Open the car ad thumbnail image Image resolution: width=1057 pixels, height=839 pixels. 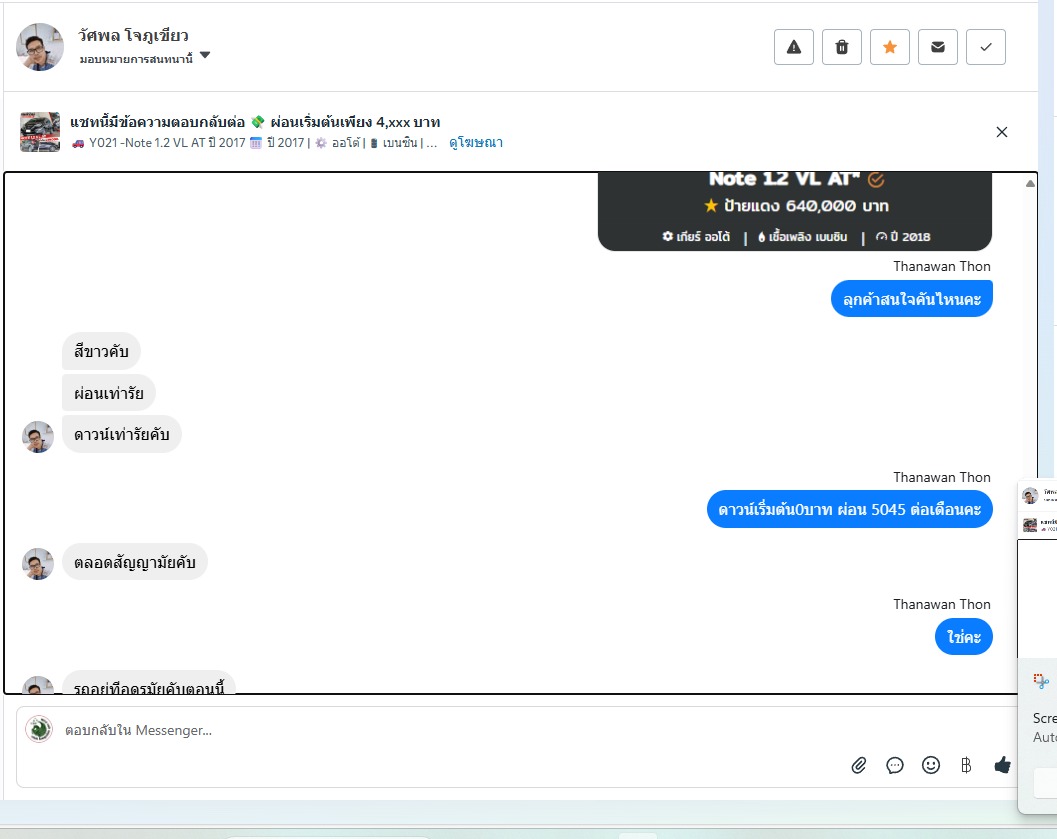(x=40, y=132)
